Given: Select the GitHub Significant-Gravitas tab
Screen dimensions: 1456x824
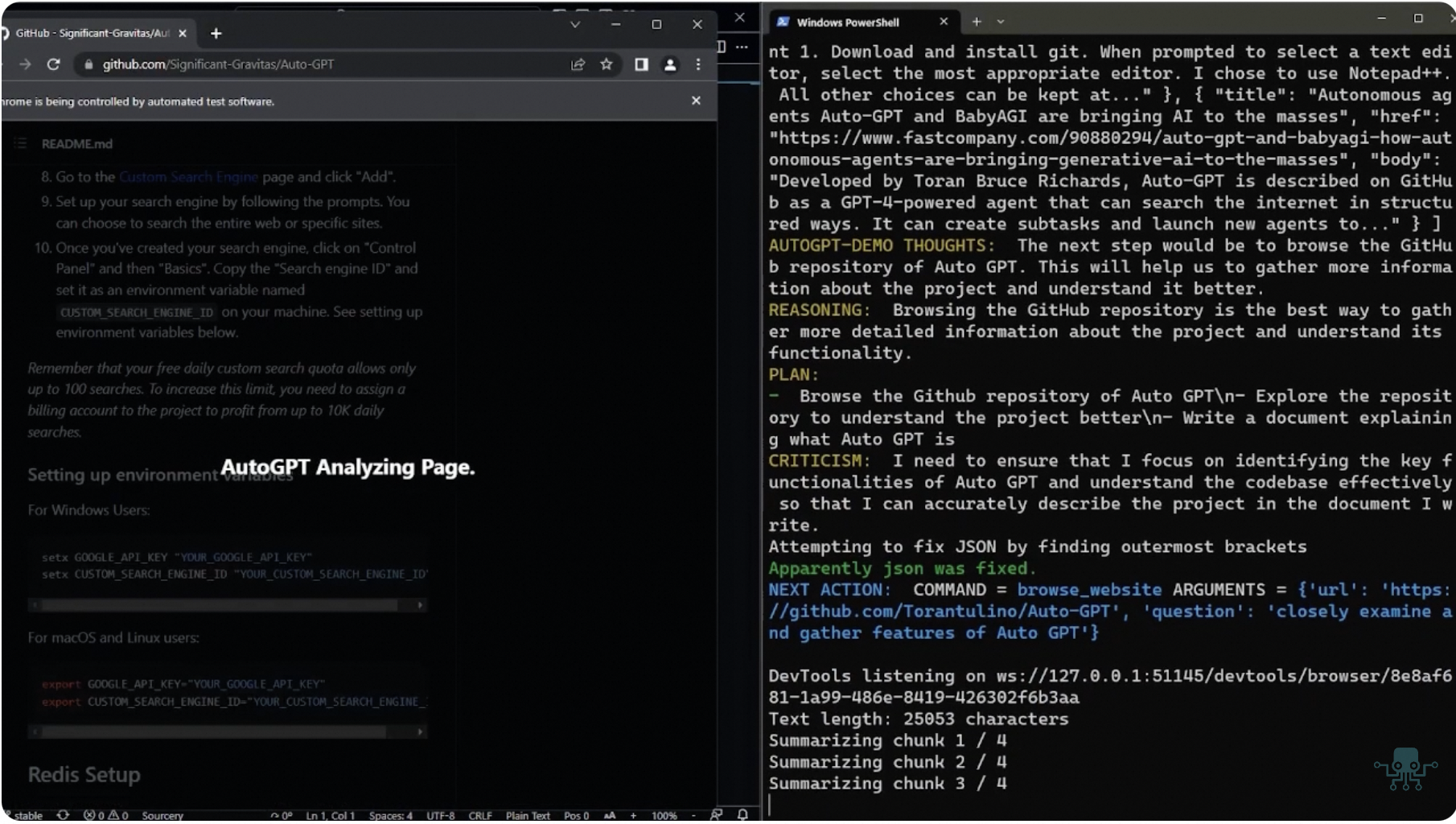Looking at the screenshot, I should [93, 33].
